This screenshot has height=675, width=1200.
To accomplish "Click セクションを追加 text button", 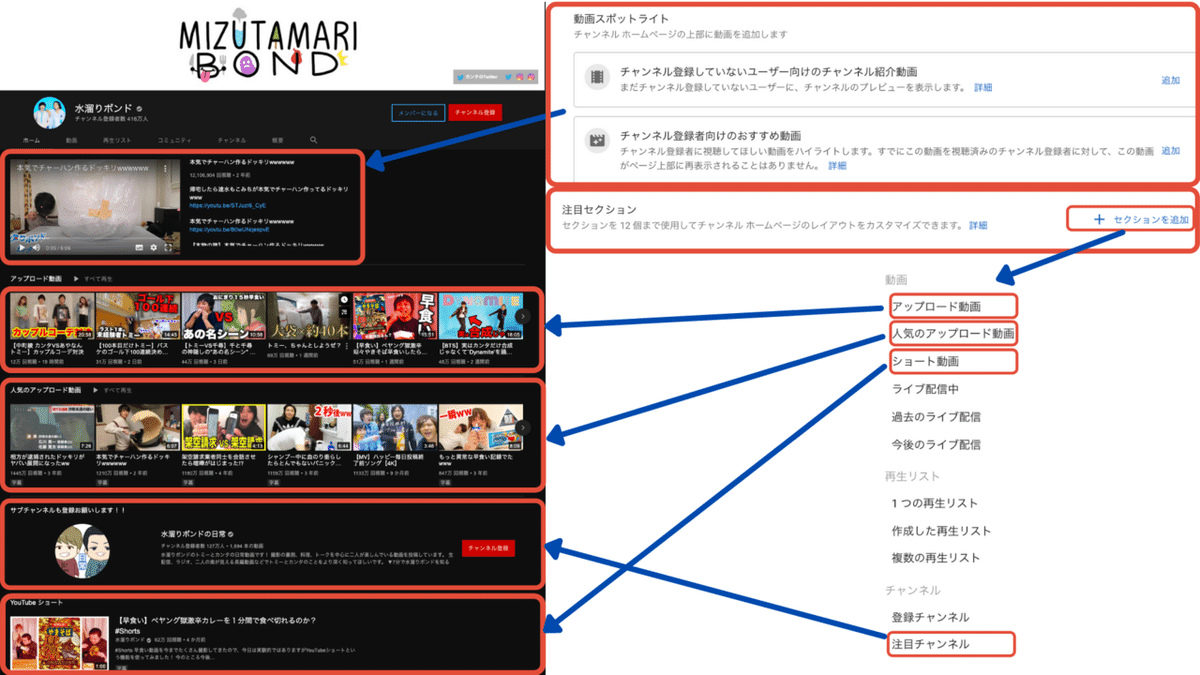I will tap(1152, 219).
